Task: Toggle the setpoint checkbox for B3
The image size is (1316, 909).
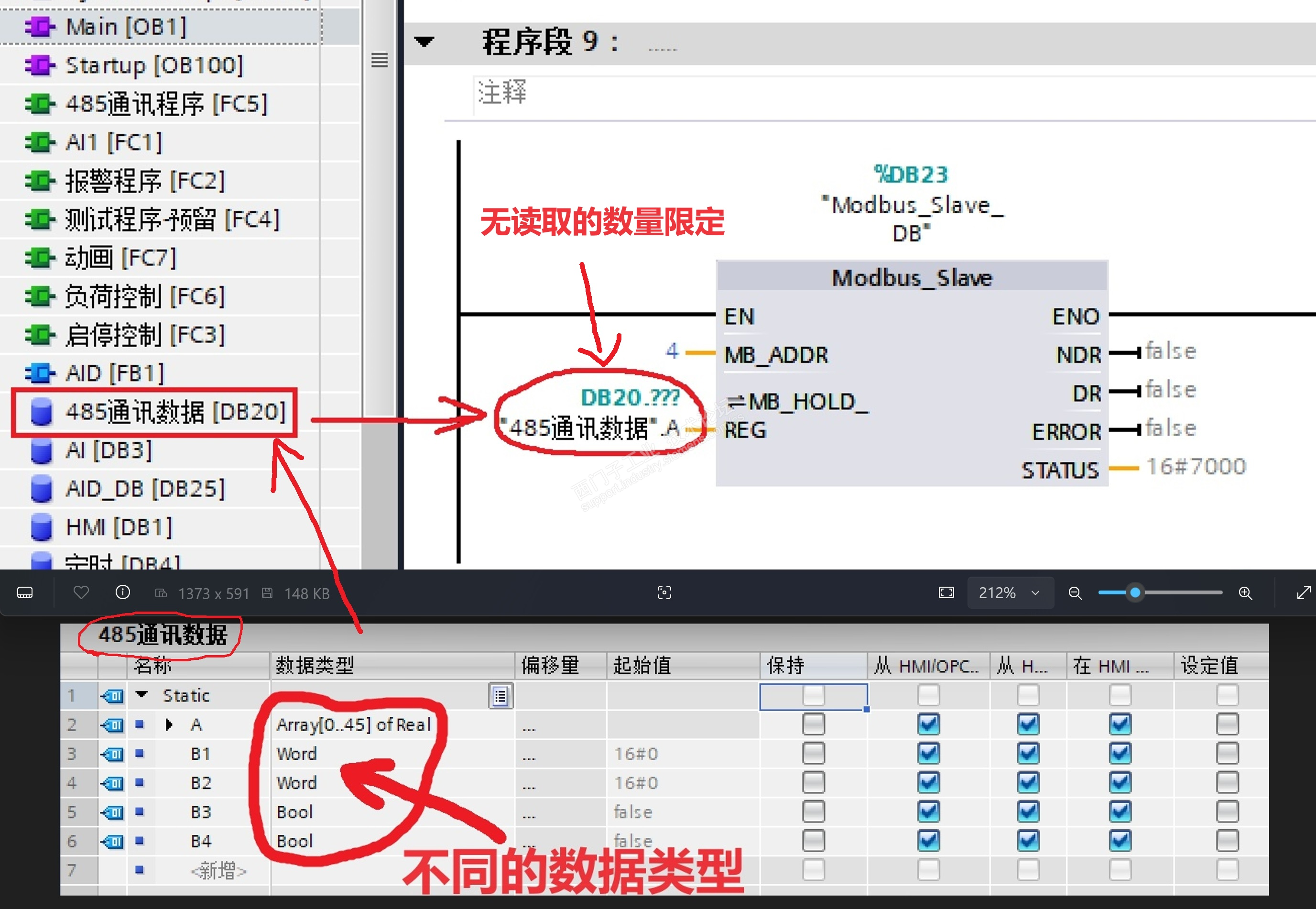Action: tap(1227, 811)
